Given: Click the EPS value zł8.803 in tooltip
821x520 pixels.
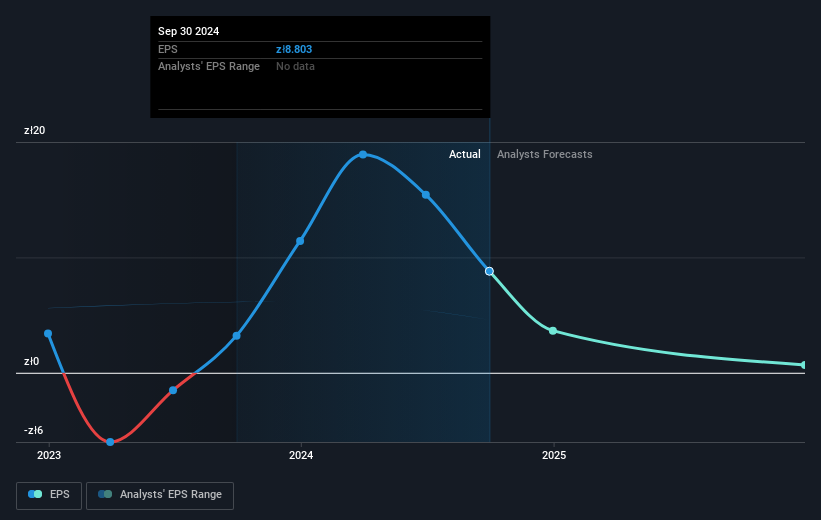Looking at the screenshot, I should [x=294, y=49].
